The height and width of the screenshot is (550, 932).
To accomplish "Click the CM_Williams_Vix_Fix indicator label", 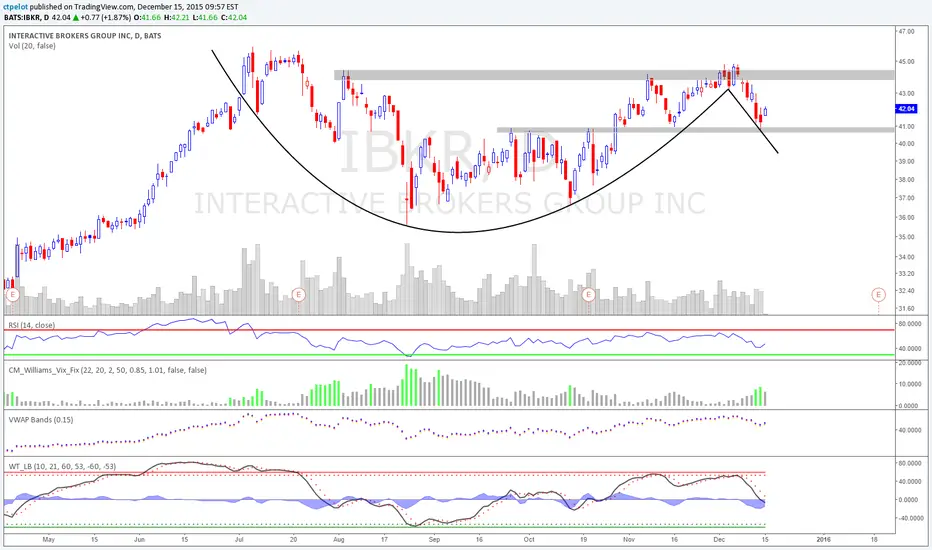I will point(108,370).
